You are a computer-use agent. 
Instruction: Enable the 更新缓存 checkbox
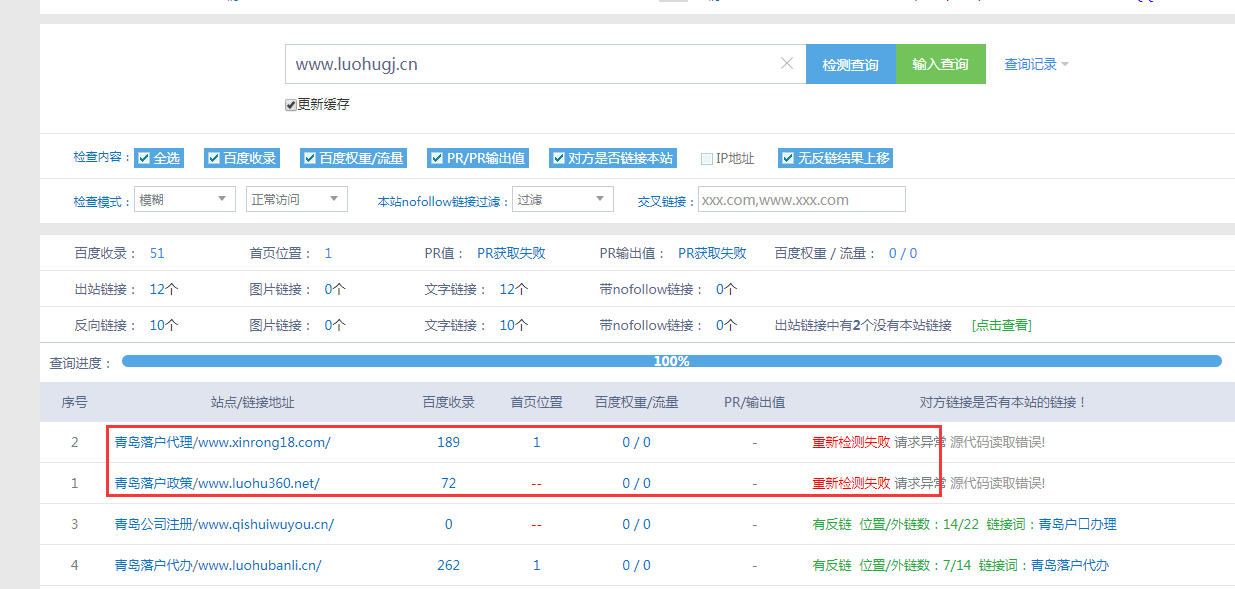click(290, 104)
